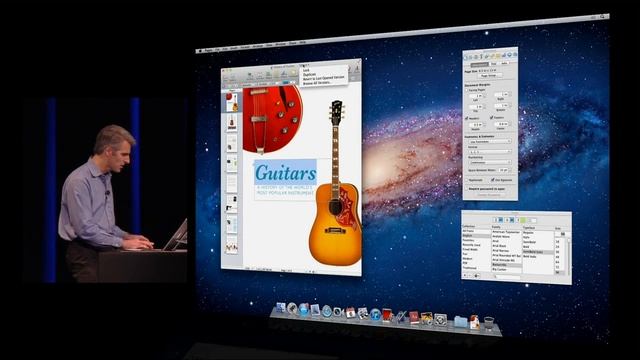Open System Preferences gear in Dock
Screen dimensions: 640x360
[440, 320]
